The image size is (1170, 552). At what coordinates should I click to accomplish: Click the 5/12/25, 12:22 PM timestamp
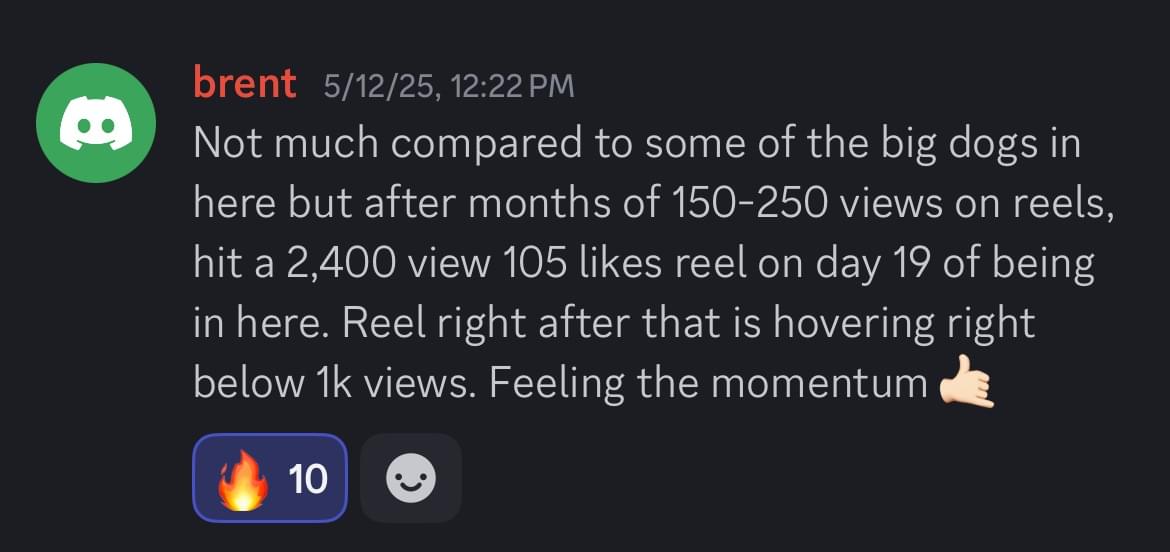click(x=448, y=86)
